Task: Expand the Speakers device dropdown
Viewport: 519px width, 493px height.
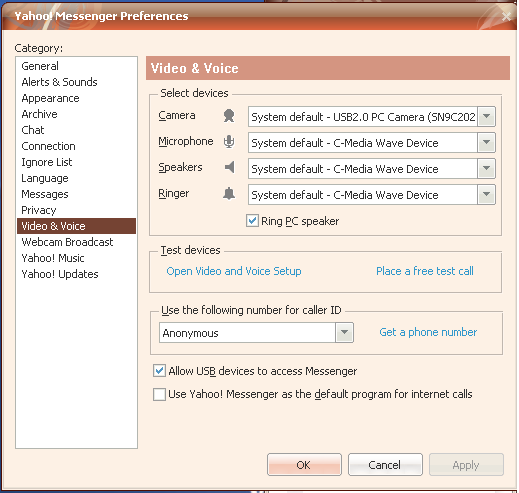Action: (x=486, y=168)
